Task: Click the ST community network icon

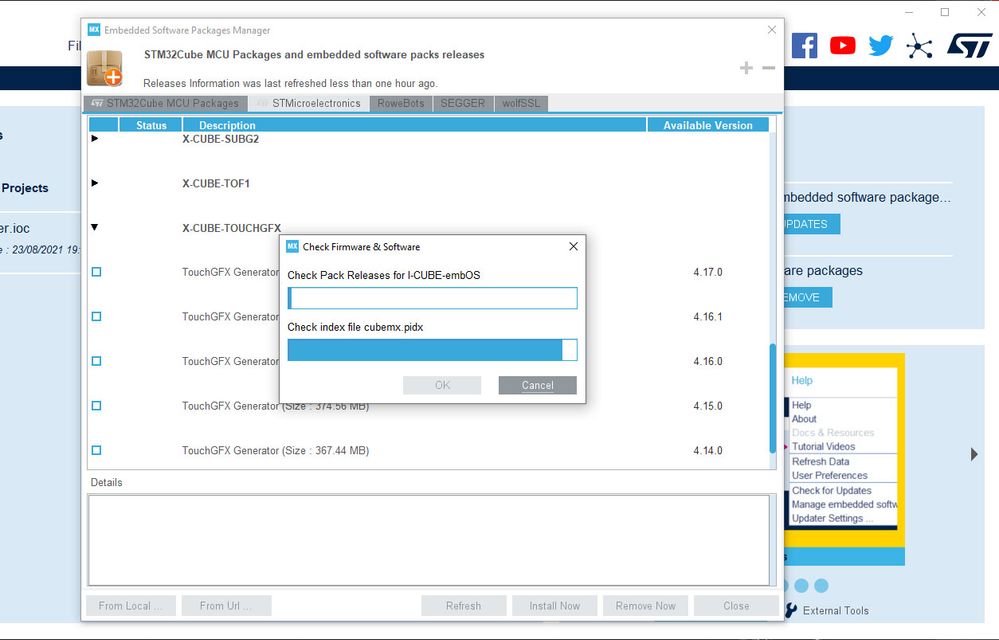Action: click(919, 46)
